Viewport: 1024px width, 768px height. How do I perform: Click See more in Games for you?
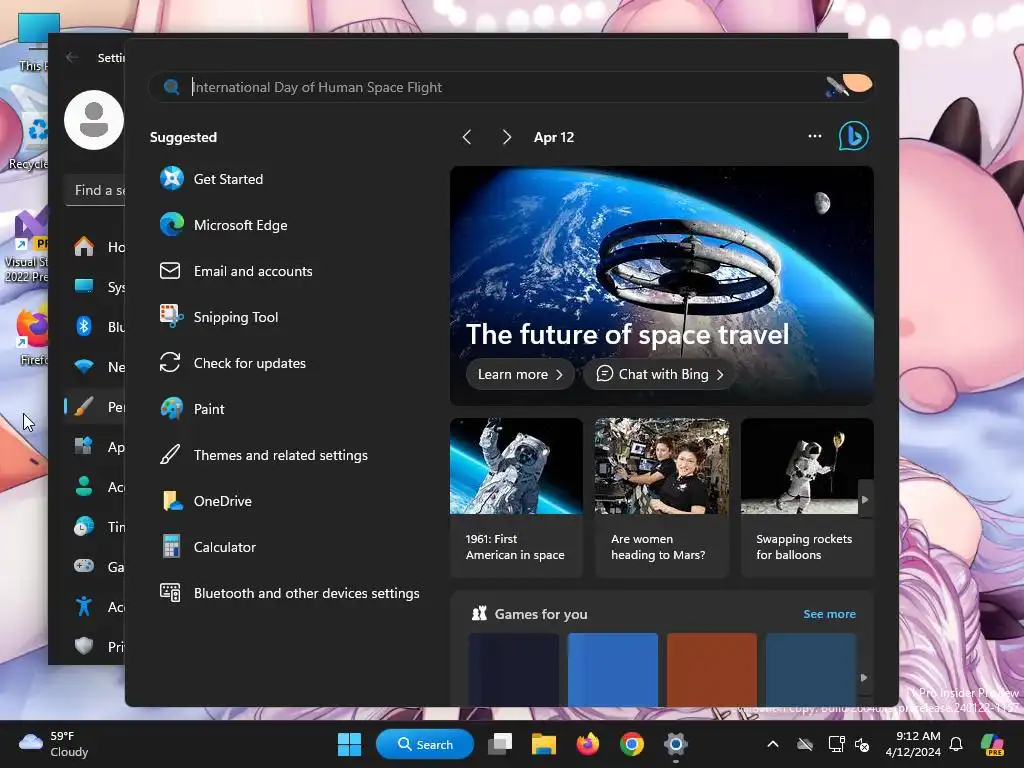click(x=829, y=614)
